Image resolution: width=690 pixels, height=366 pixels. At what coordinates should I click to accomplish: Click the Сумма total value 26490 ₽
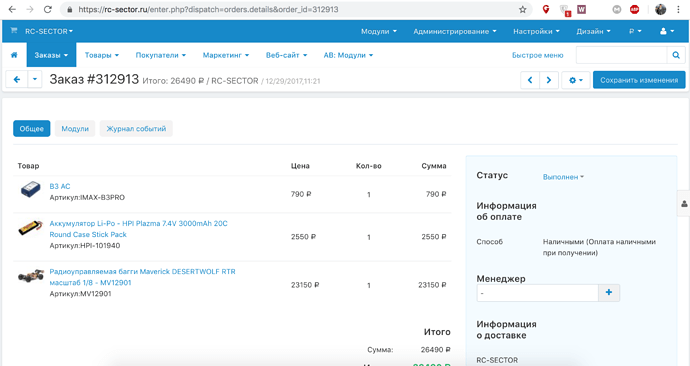click(x=435, y=350)
